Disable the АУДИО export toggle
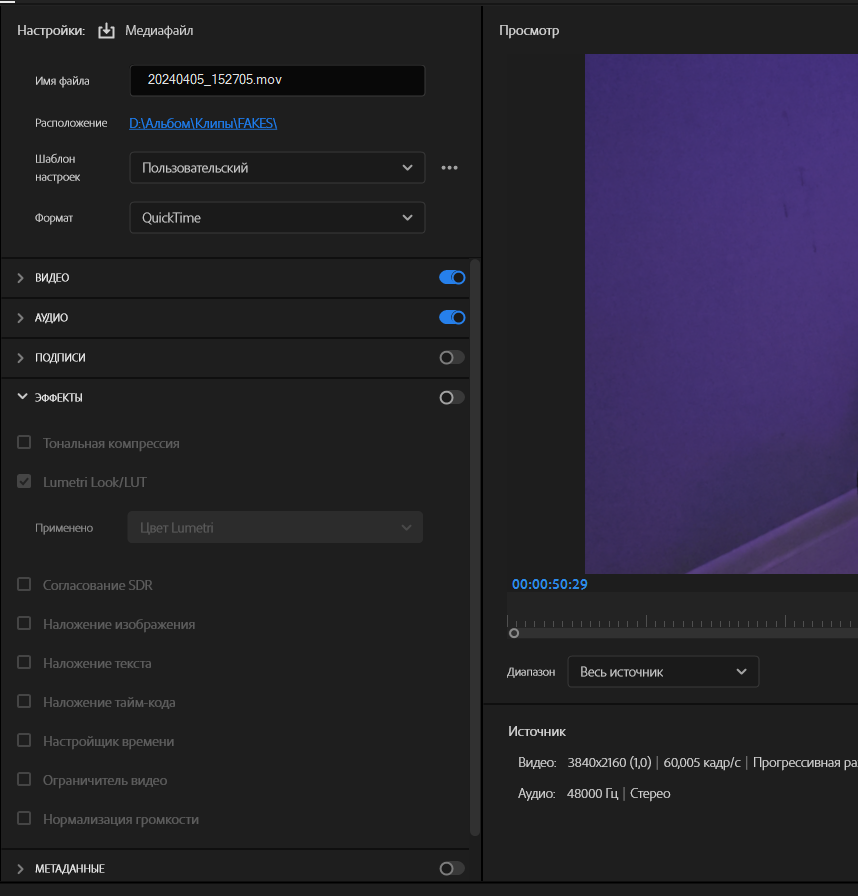 [451, 317]
